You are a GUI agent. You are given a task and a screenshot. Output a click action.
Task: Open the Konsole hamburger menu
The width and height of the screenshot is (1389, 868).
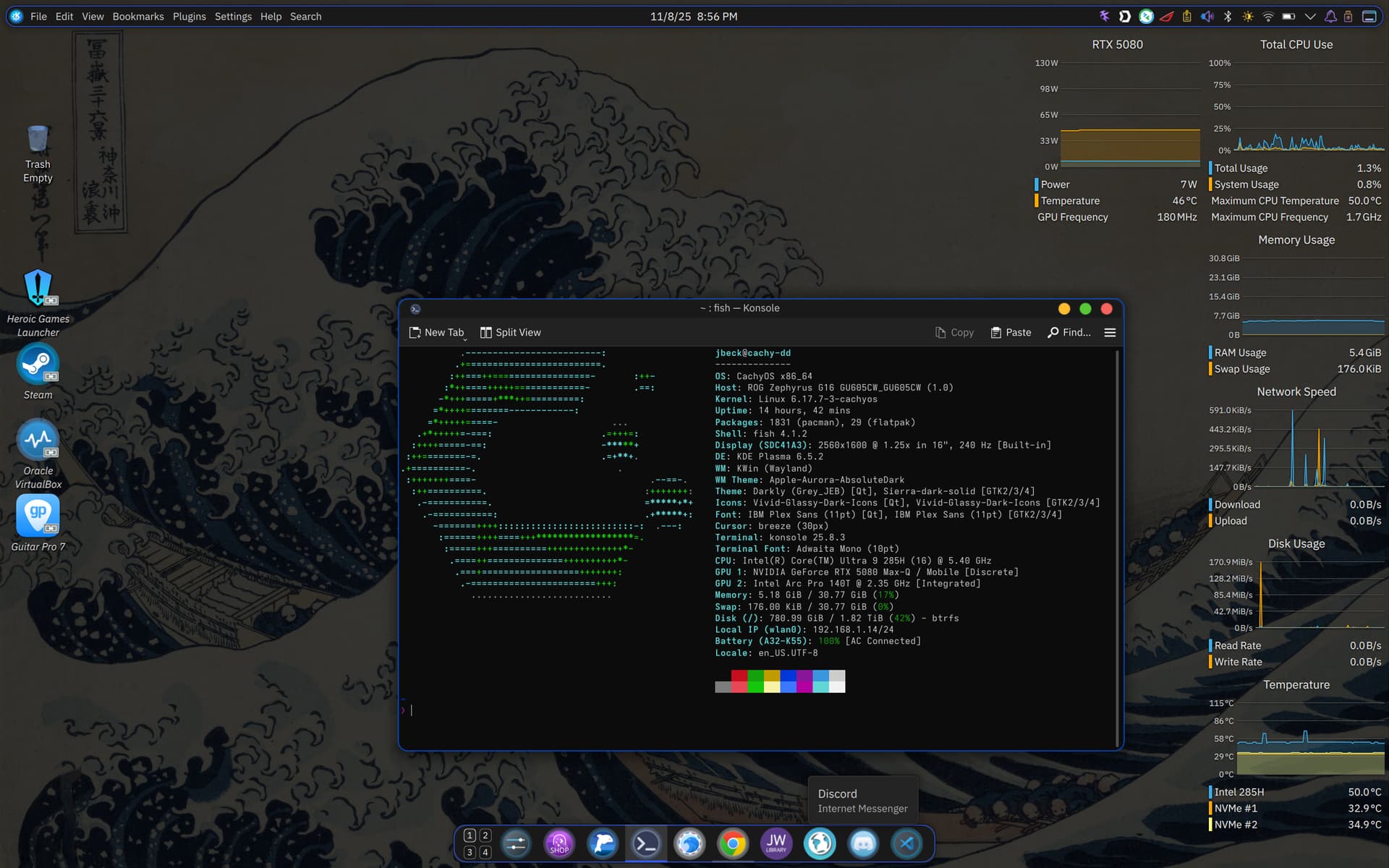click(1110, 332)
